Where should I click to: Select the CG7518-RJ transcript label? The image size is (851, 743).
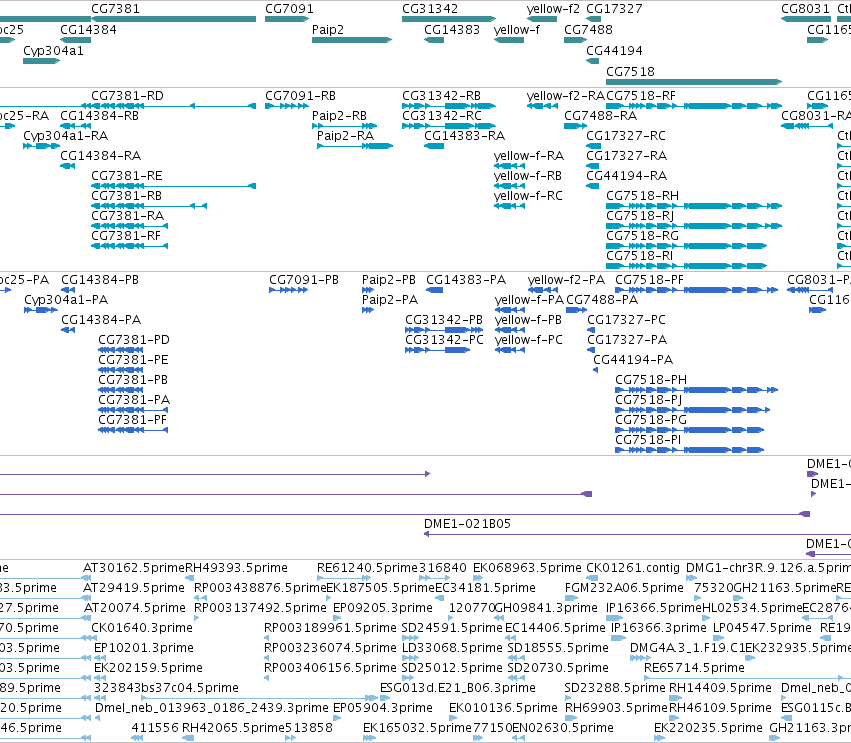point(640,216)
